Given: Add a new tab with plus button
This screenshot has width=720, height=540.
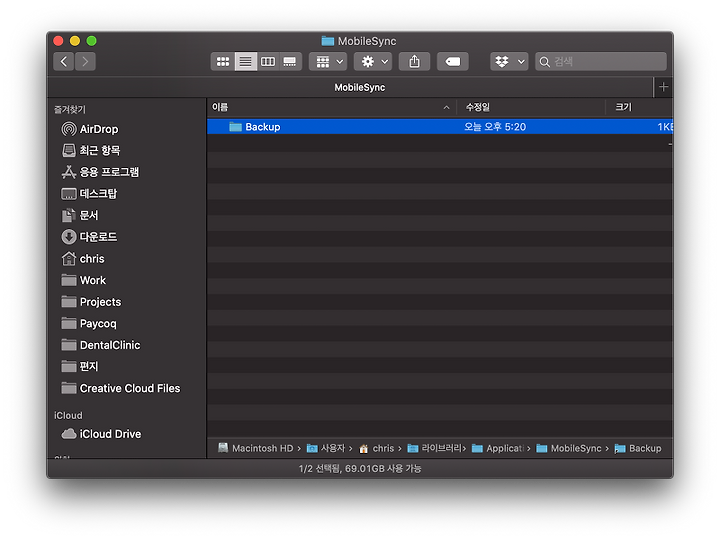Looking at the screenshot, I should 663,87.
